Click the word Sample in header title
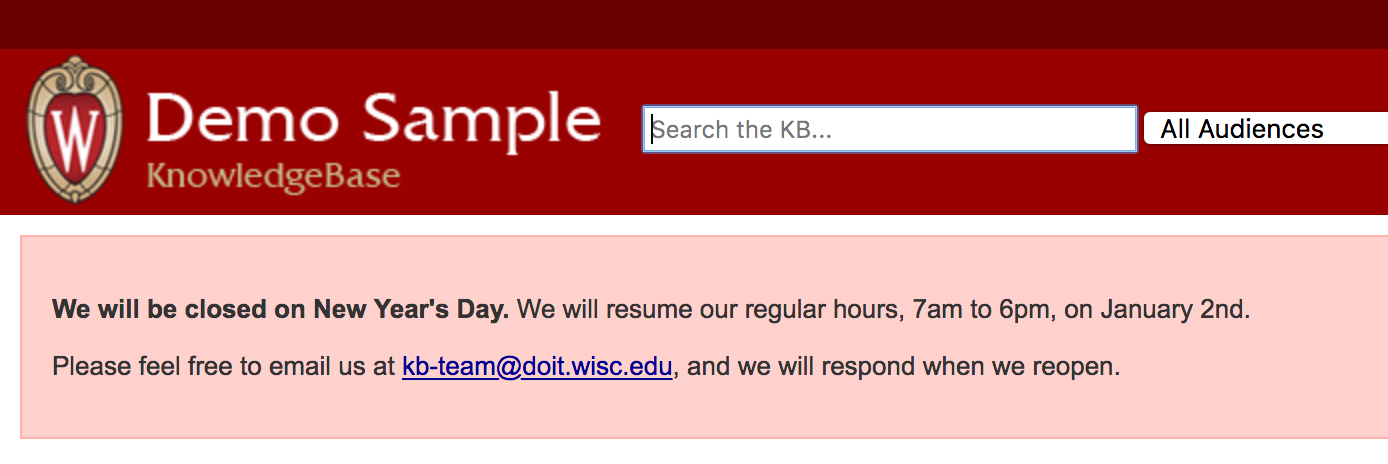Viewport: 1388px width, 464px height. [481, 120]
